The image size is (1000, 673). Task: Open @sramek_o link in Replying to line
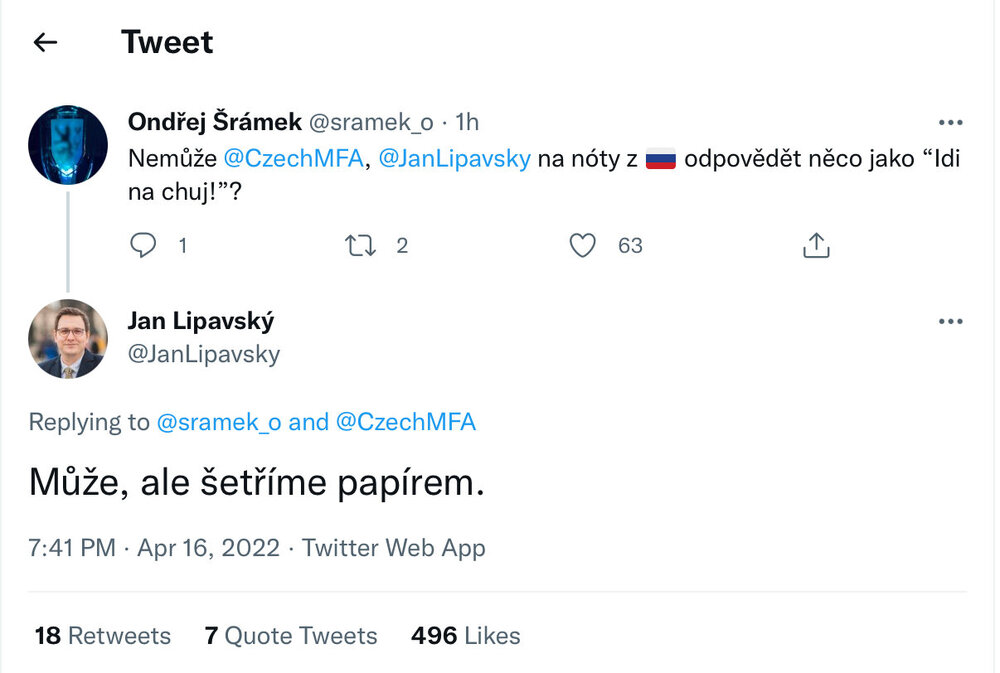(x=219, y=422)
